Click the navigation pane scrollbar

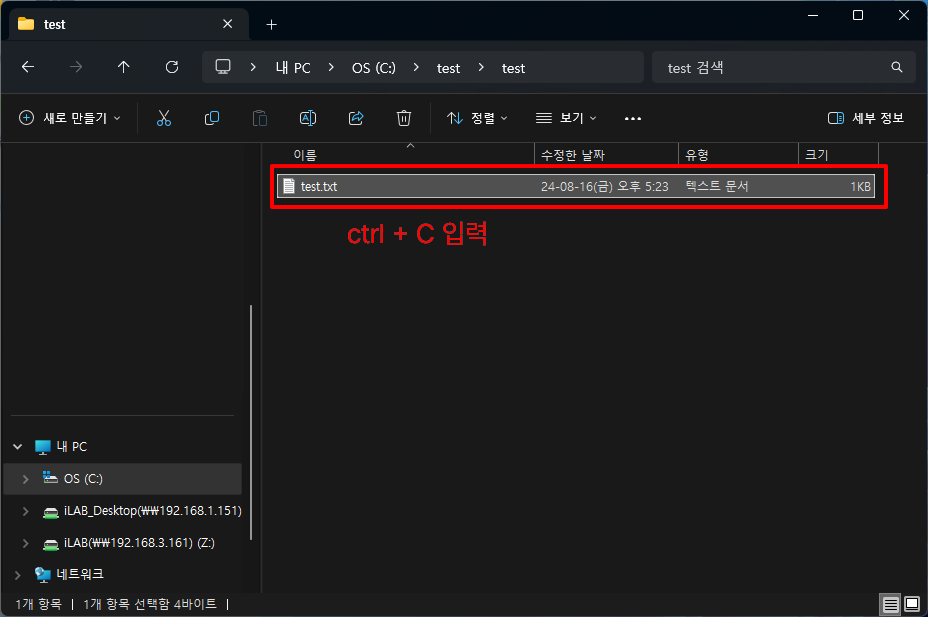(251, 422)
